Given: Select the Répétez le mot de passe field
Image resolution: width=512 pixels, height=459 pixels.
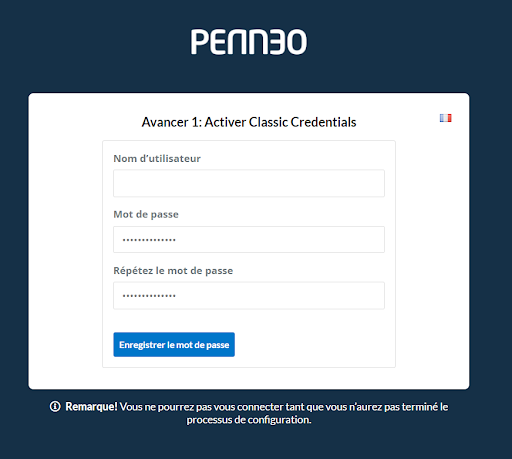Looking at the screenshot, I should point(249,296).
